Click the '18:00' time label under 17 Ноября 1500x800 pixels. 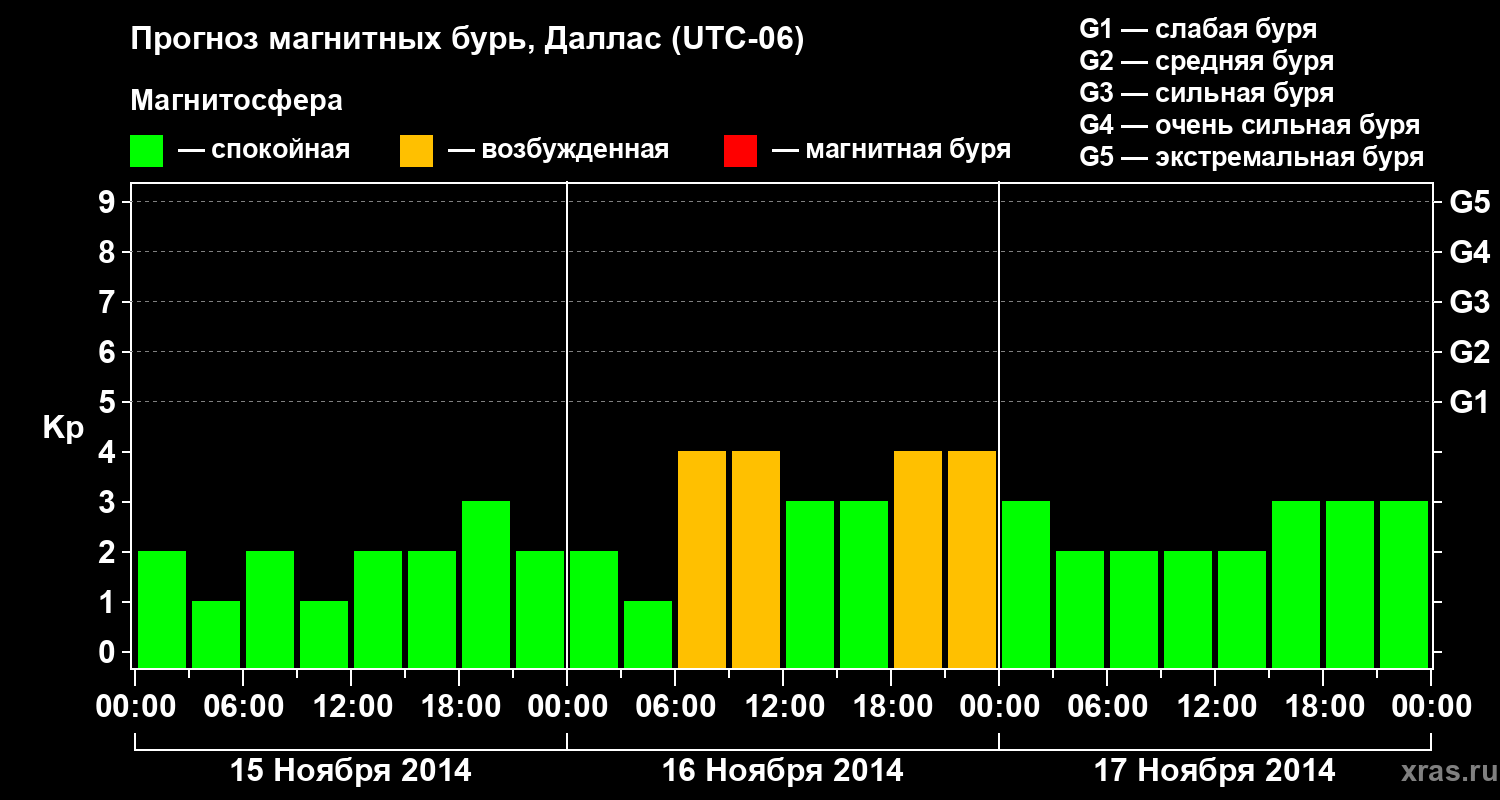pyautogui.click(x=1323, y=707)
